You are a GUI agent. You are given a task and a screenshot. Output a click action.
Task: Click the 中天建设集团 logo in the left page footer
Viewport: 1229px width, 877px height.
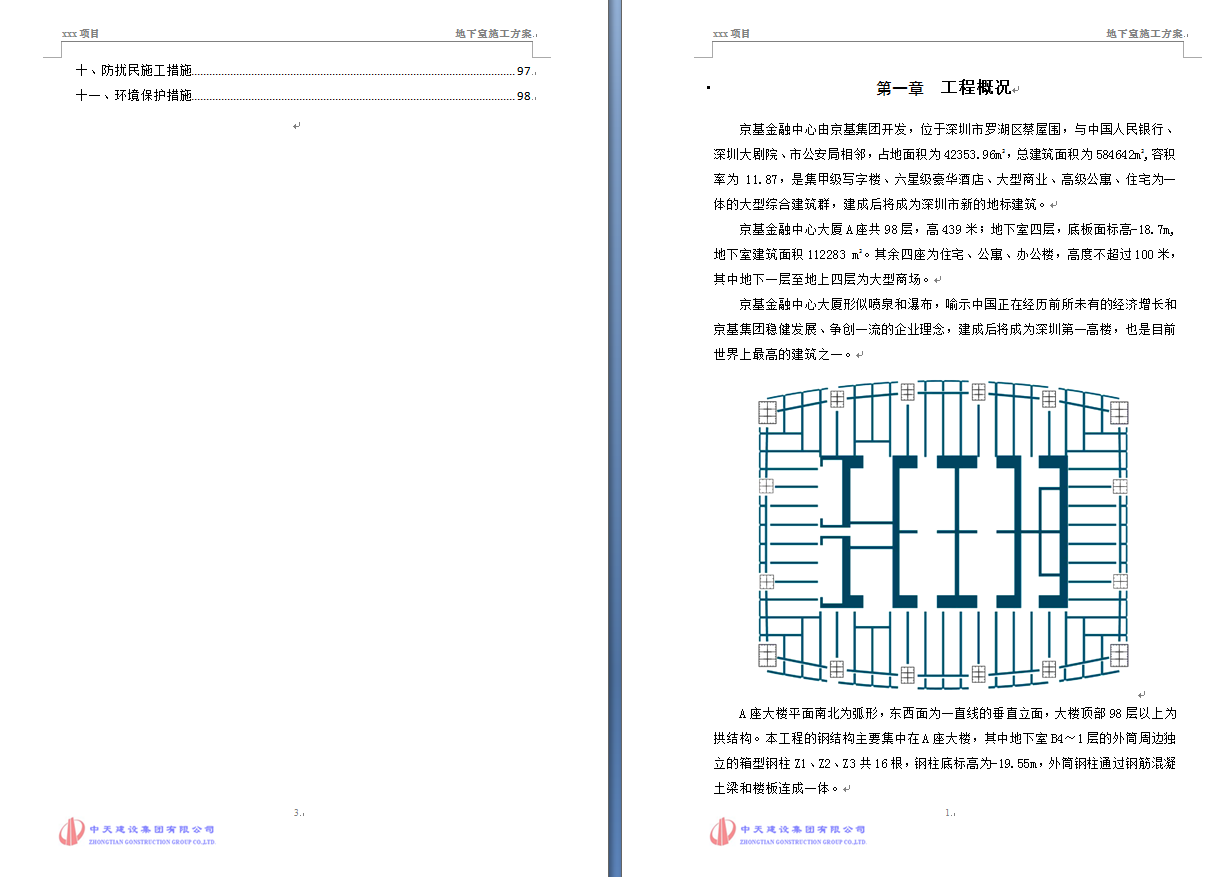(x=137, y=832)
